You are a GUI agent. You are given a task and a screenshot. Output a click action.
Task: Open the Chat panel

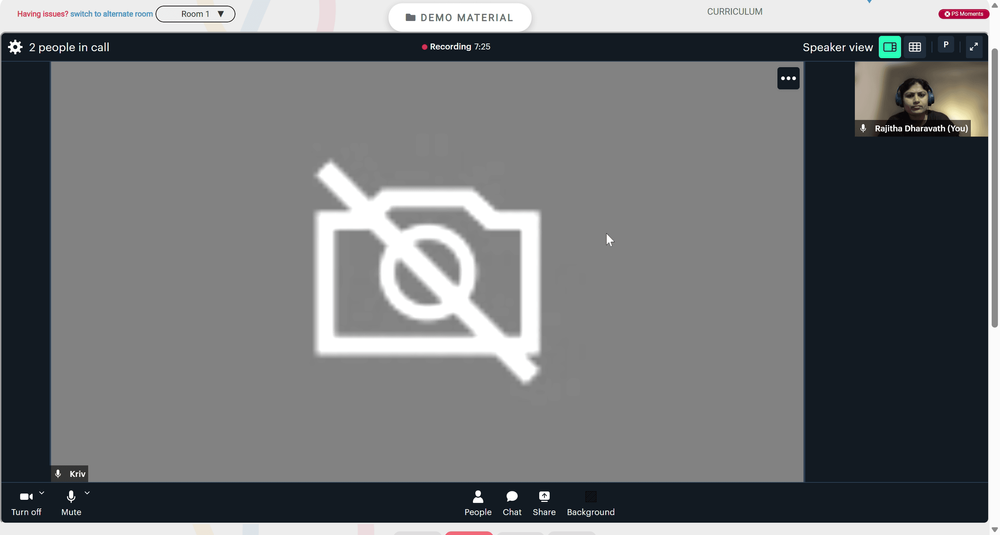[511, 503]
